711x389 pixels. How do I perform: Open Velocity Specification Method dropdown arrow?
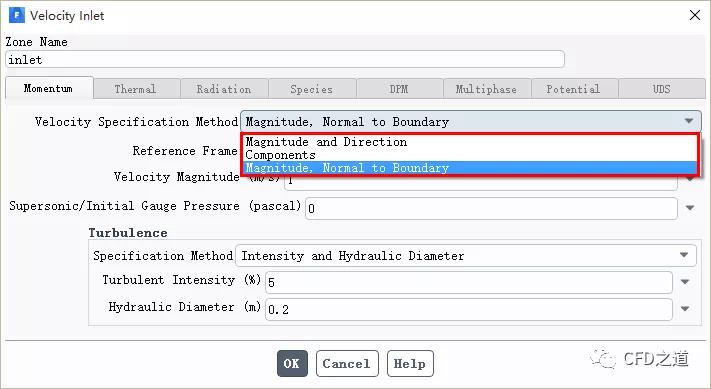click(x=689, y=121)
